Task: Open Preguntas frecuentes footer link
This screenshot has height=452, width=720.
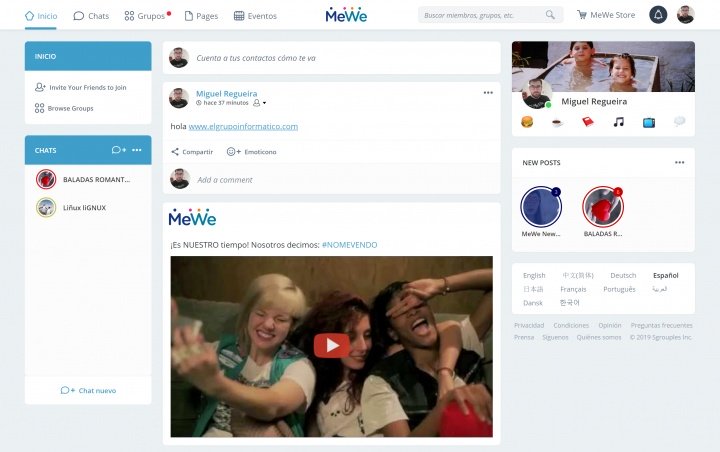Action: pos(661,325)
